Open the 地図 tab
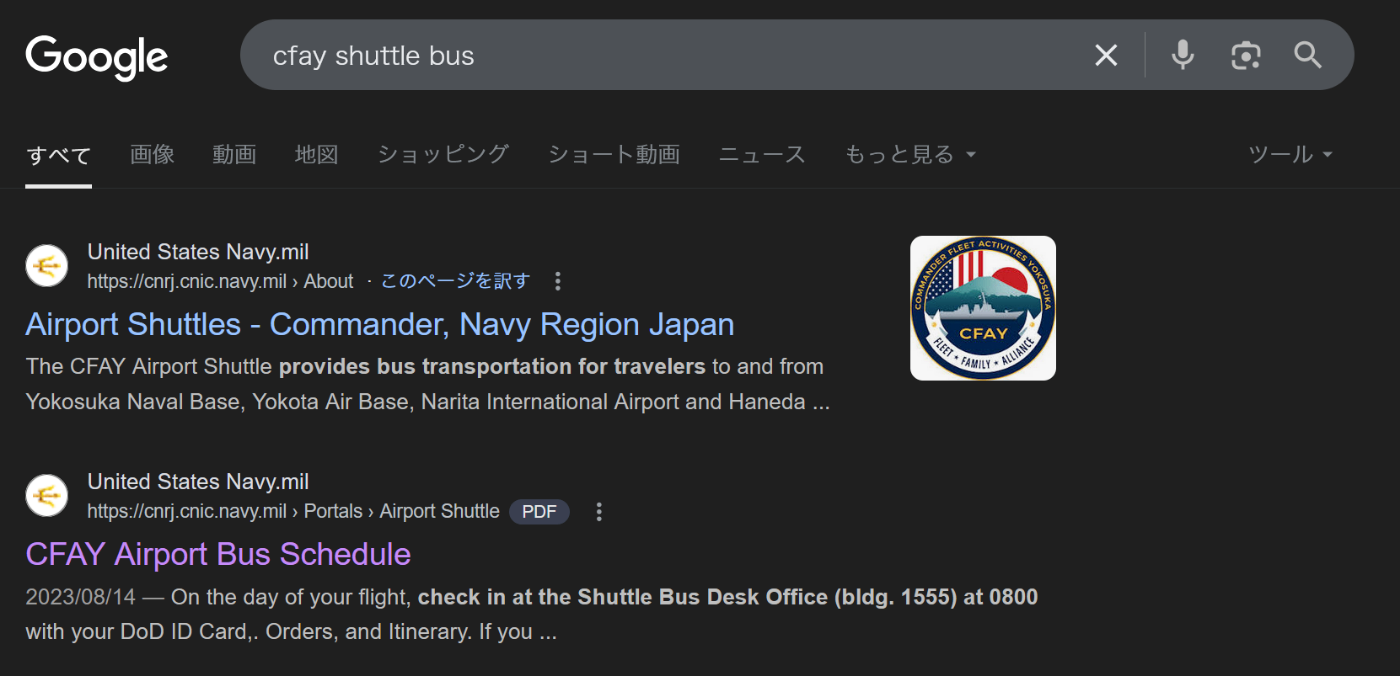Screen dimensions: 1400x676 tap(316, 154)
